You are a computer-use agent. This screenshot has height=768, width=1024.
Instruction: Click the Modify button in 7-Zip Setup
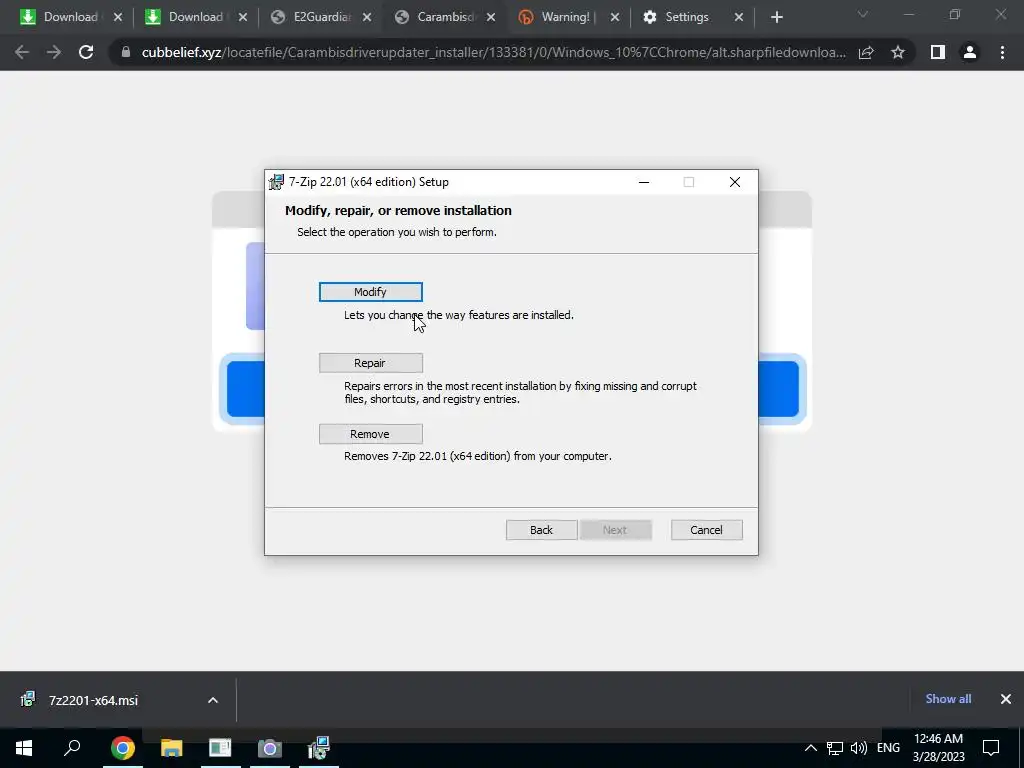[x=370, y=292]
